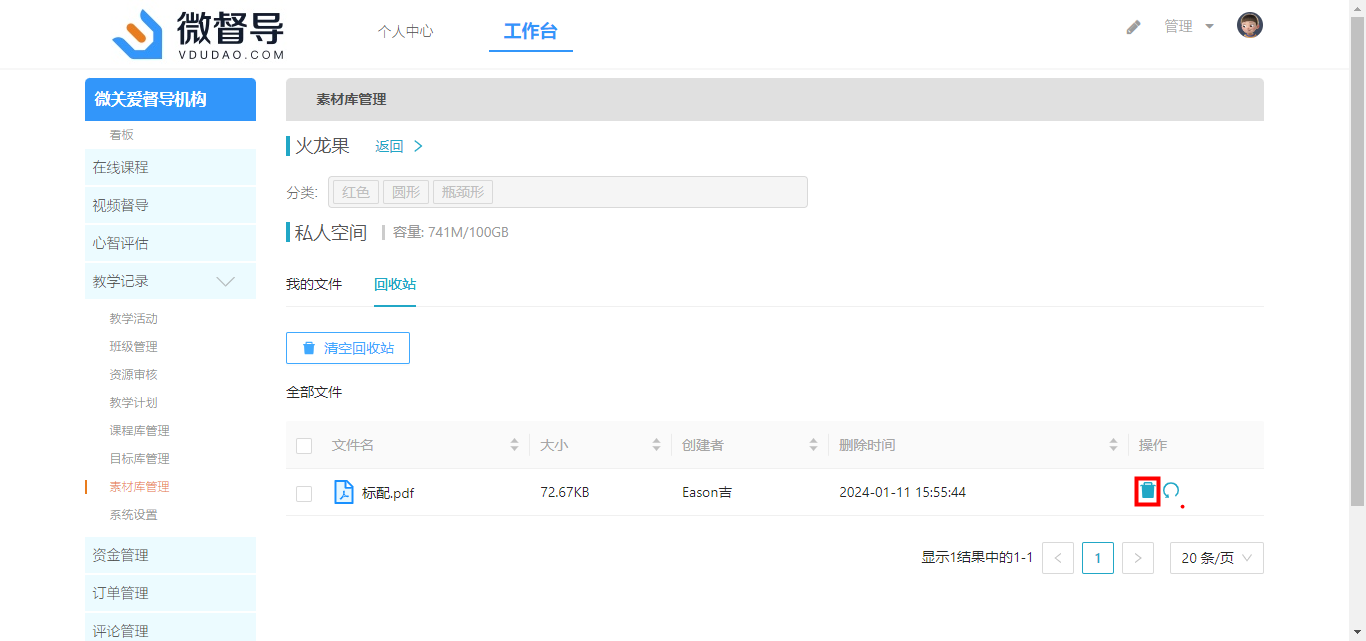Sort by 文件名 column arrows

pos(514,445)
